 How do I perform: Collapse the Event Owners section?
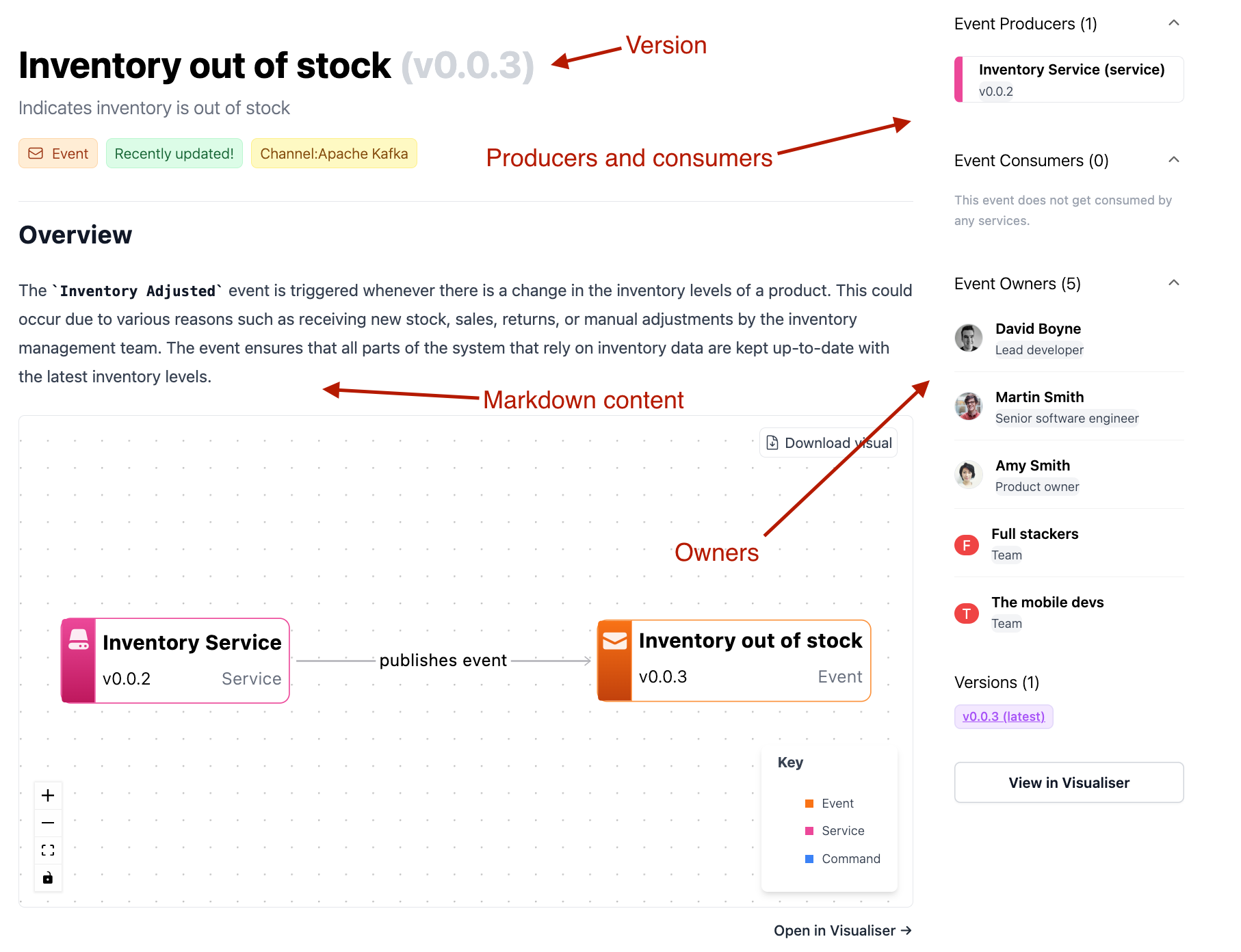(x=1174, y=283)
